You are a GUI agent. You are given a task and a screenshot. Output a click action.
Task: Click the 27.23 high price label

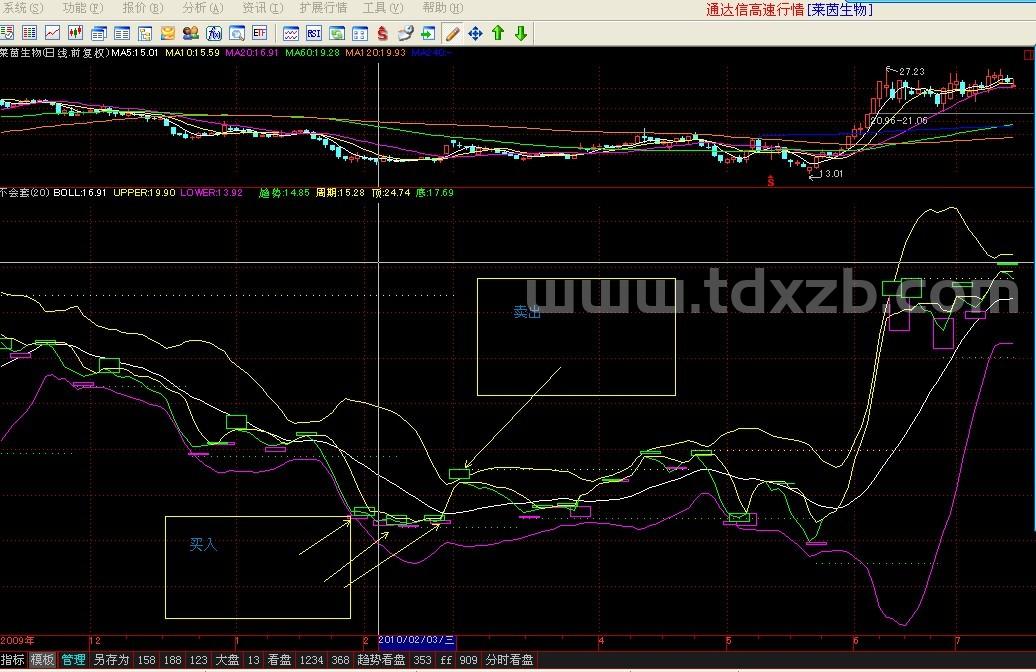coord(912,71)
